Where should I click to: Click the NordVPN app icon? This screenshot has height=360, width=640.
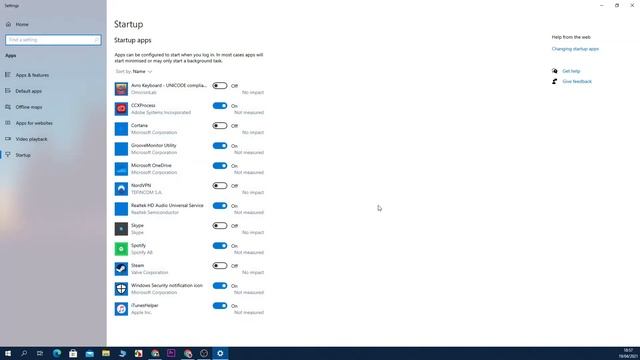click(121, 189)
